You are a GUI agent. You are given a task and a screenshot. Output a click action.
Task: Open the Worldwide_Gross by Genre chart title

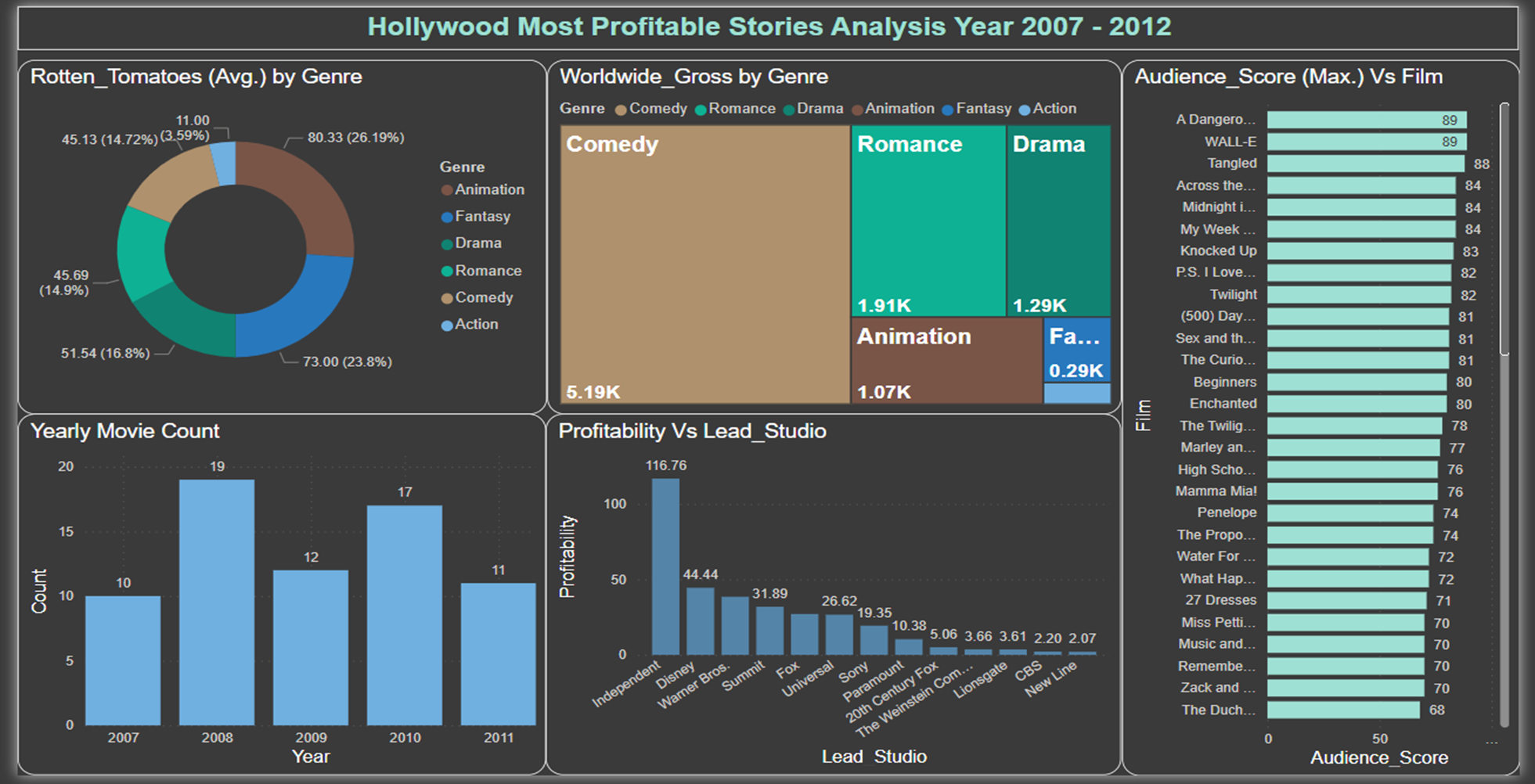coord(694,77)
